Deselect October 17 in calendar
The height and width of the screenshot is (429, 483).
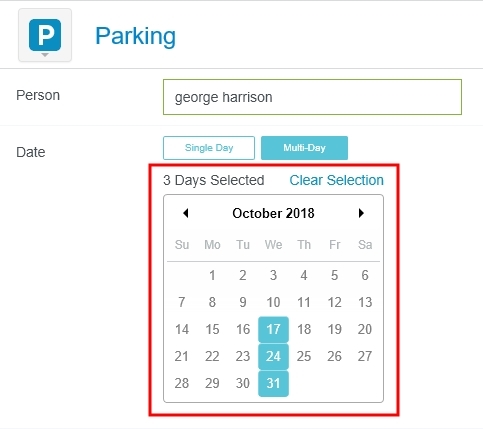pos(273,329)
